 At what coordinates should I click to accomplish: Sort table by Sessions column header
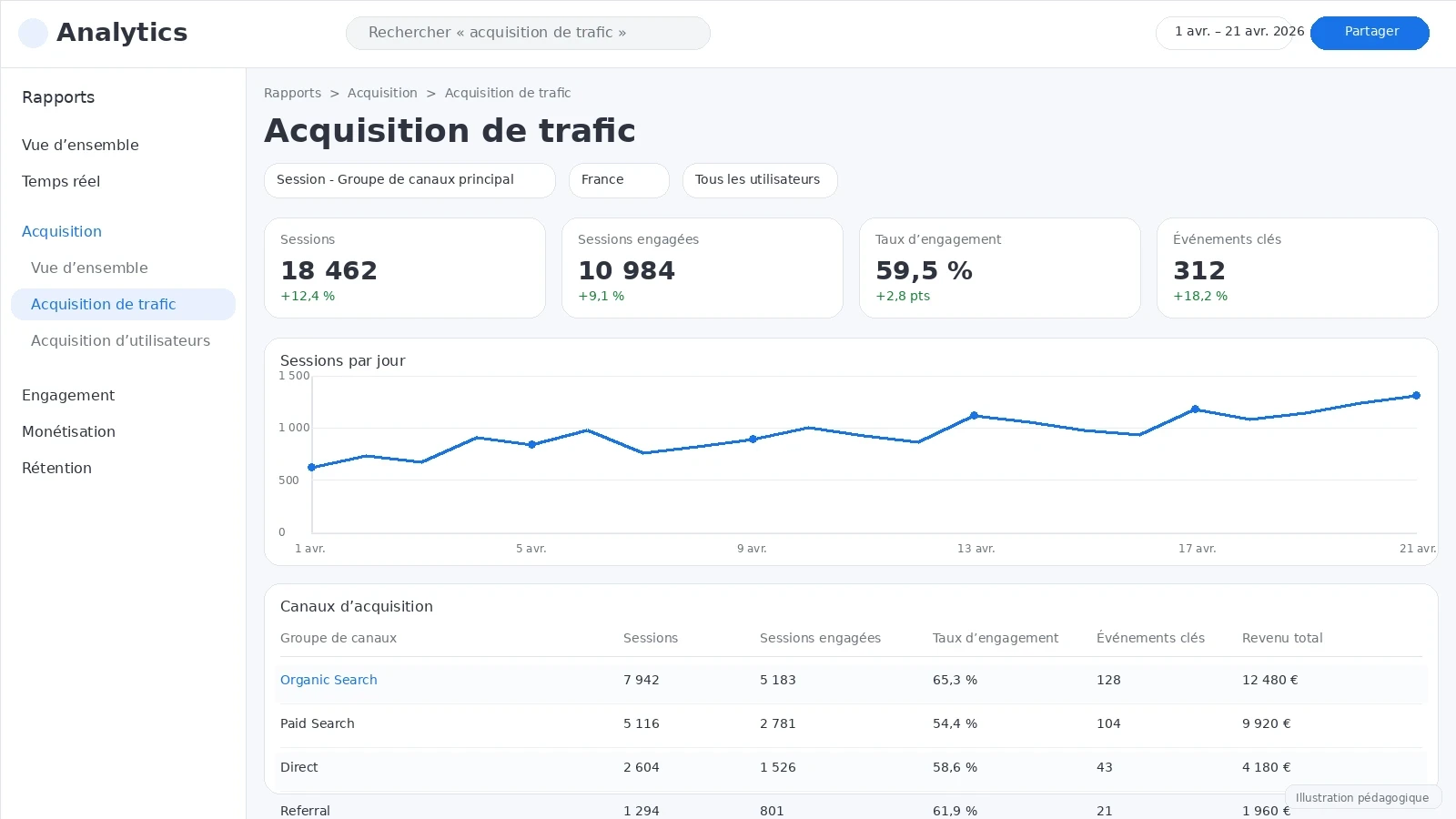[651, 638]
